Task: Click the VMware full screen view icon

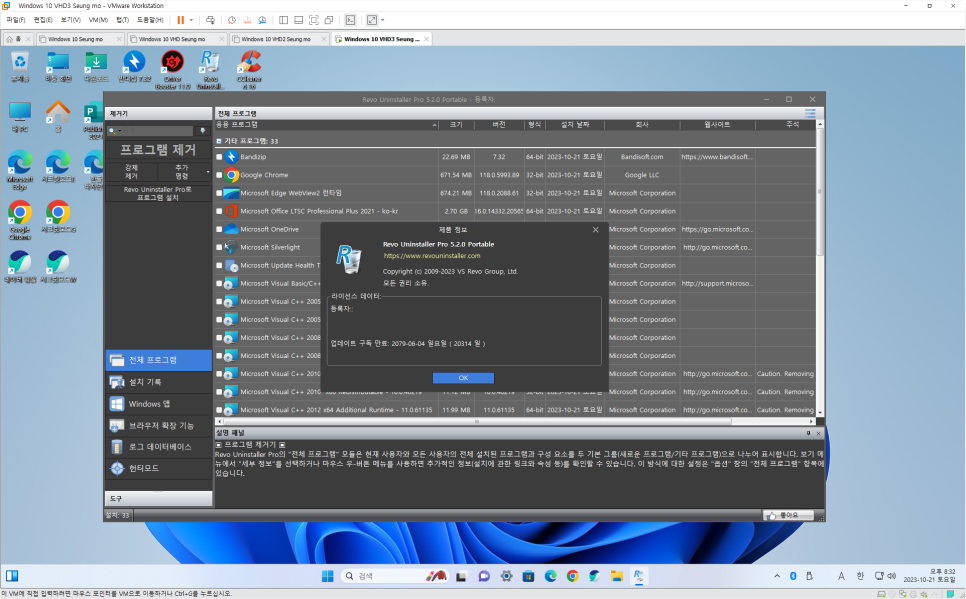Action: pos(314,20)
